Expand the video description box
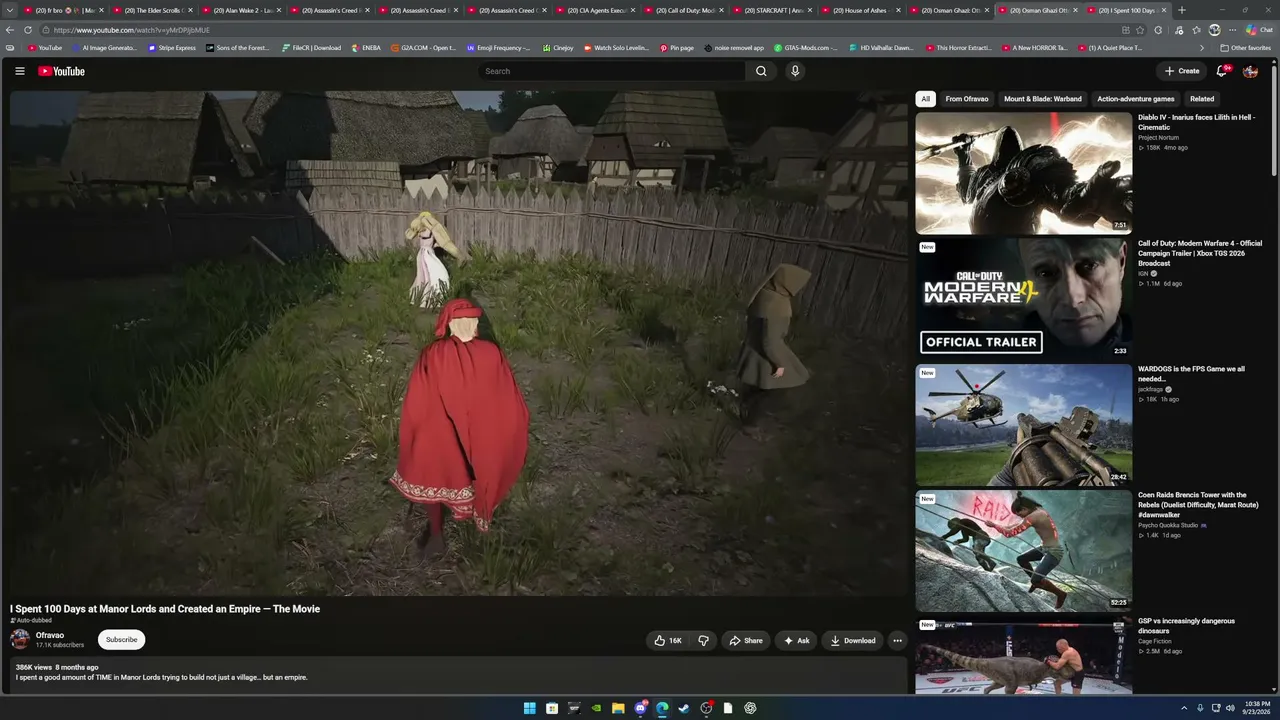 coord(458,674)
